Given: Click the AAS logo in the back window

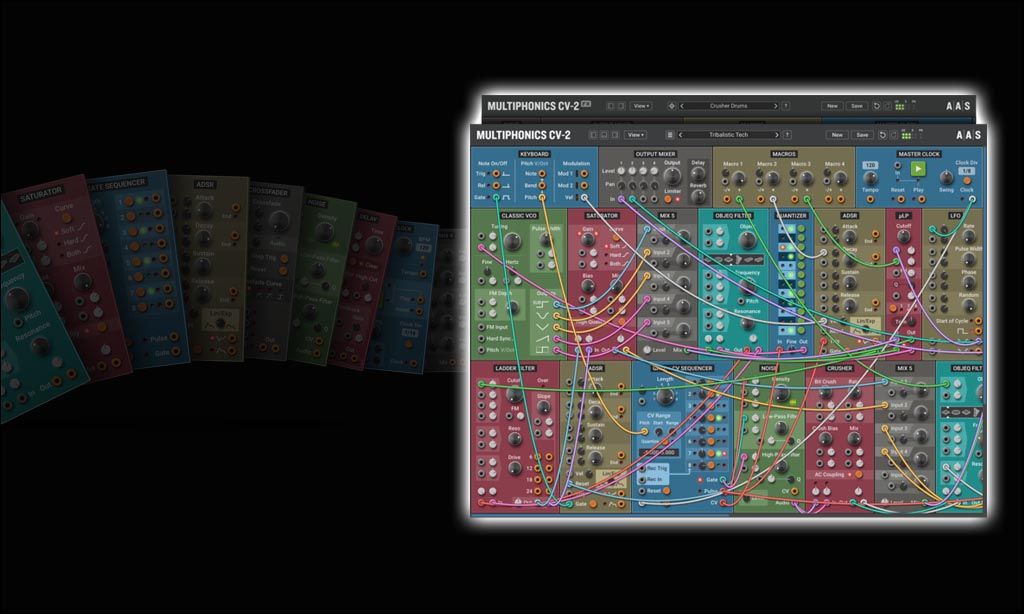Looking at the screenshot, I should click(x=958, y=106).
